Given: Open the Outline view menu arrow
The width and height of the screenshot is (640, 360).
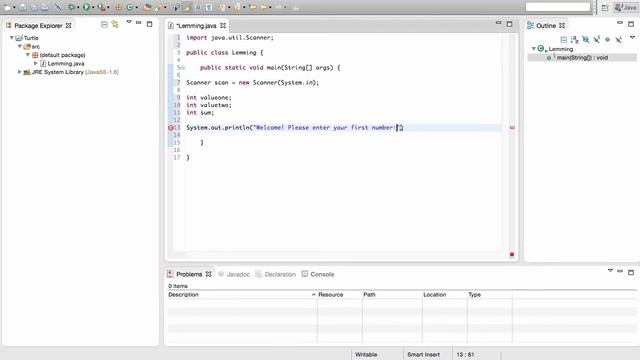Looking at the screenshot, I should (632, 38).
